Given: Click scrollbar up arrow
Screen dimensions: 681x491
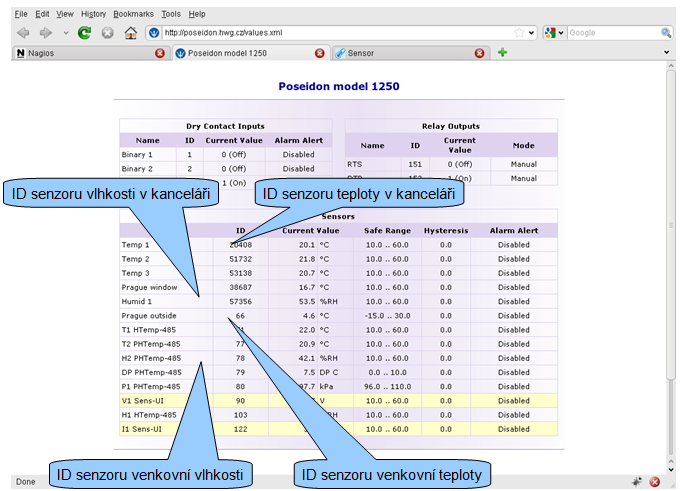Looking at the screenshot, I should pyautogui.click(x=671, y=66).
